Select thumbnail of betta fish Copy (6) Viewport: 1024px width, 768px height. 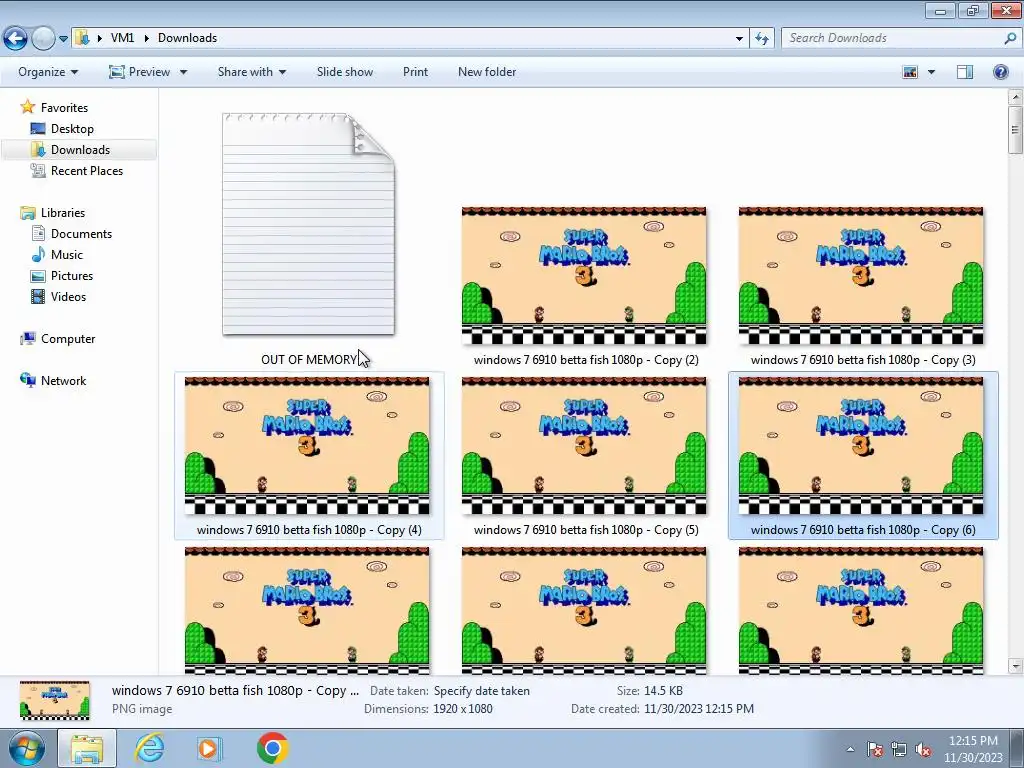pyautogui.click(x=861, y=446)
